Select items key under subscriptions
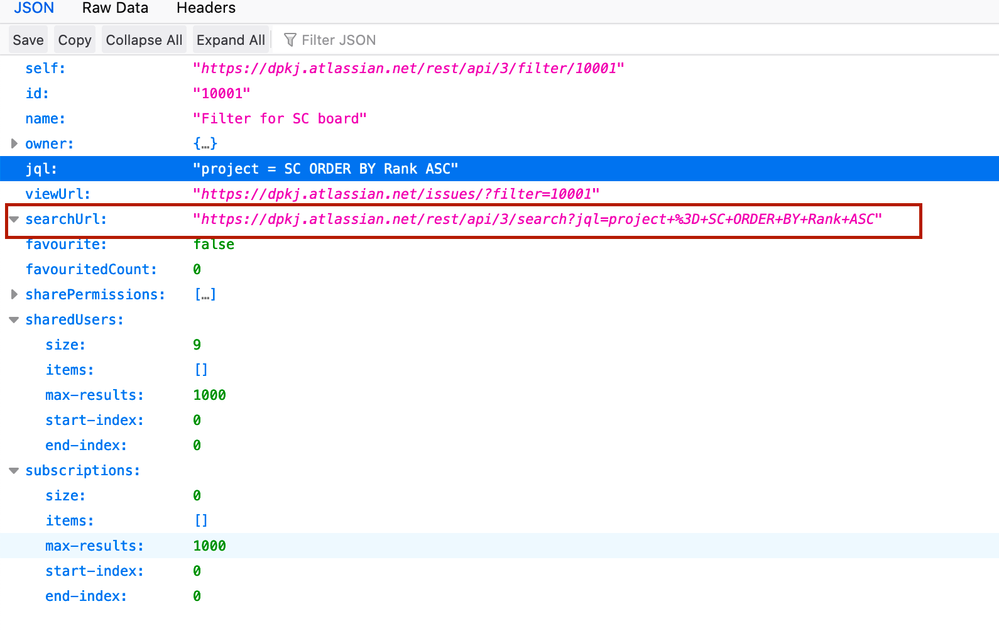Screen dimensions: 999x630 pyautogui.click(x=69, y=521)
